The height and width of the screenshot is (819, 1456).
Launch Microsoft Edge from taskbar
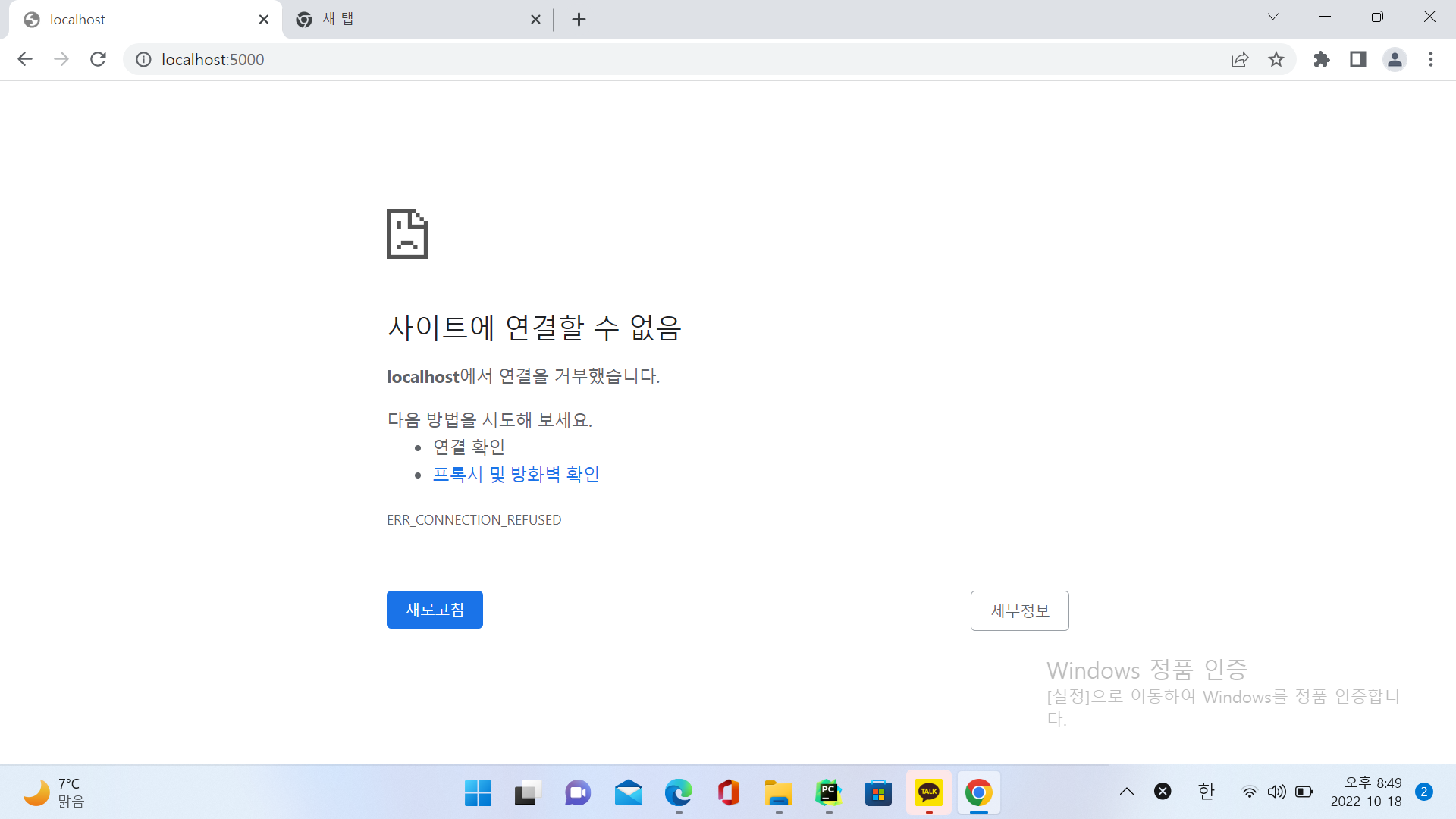tap(678, 793)
